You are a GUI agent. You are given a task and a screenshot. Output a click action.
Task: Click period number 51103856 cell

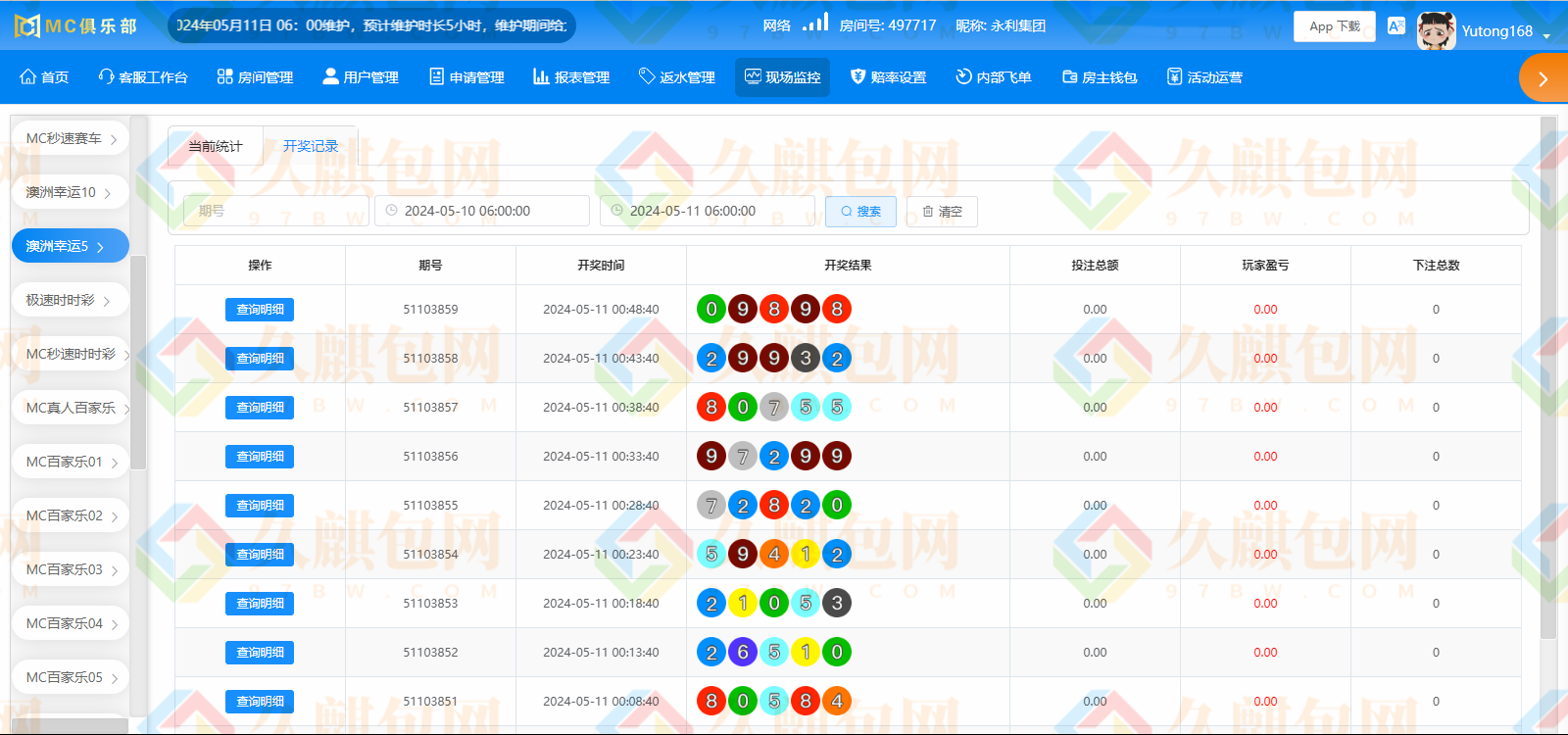430,457
